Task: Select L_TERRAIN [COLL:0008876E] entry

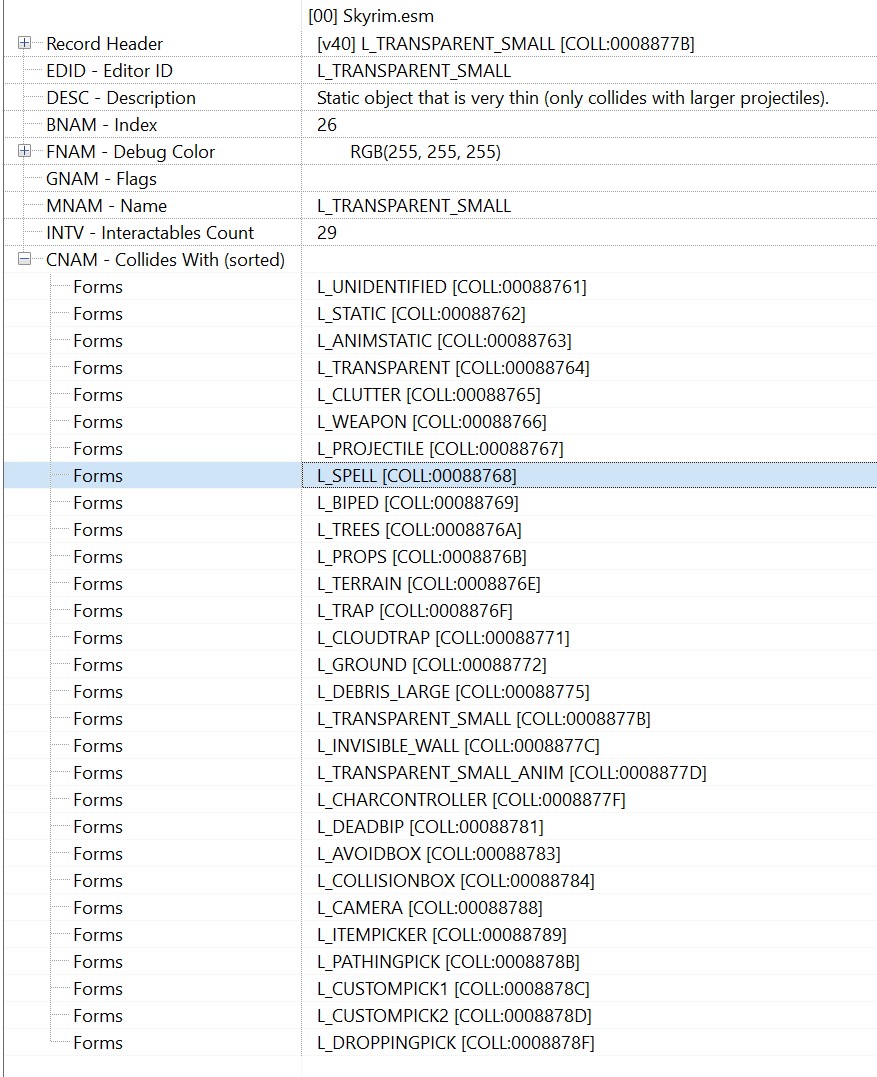Action: point(429,584)
